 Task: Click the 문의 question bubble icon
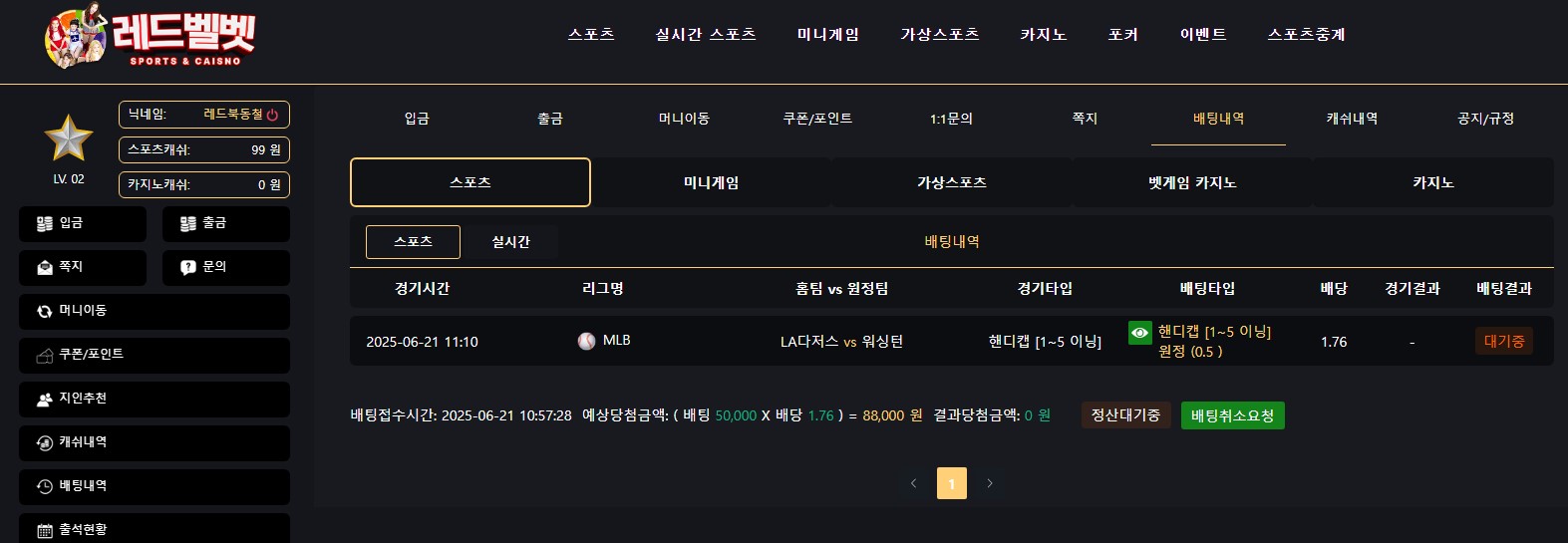tap(188, 267)
